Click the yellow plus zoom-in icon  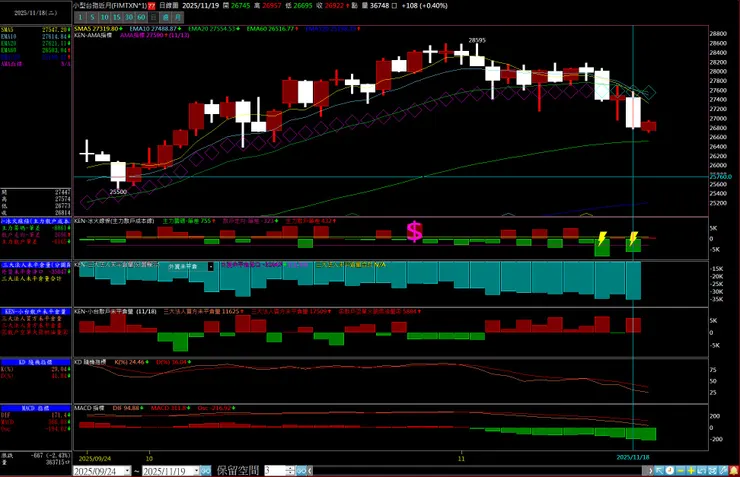click(691, 470)
